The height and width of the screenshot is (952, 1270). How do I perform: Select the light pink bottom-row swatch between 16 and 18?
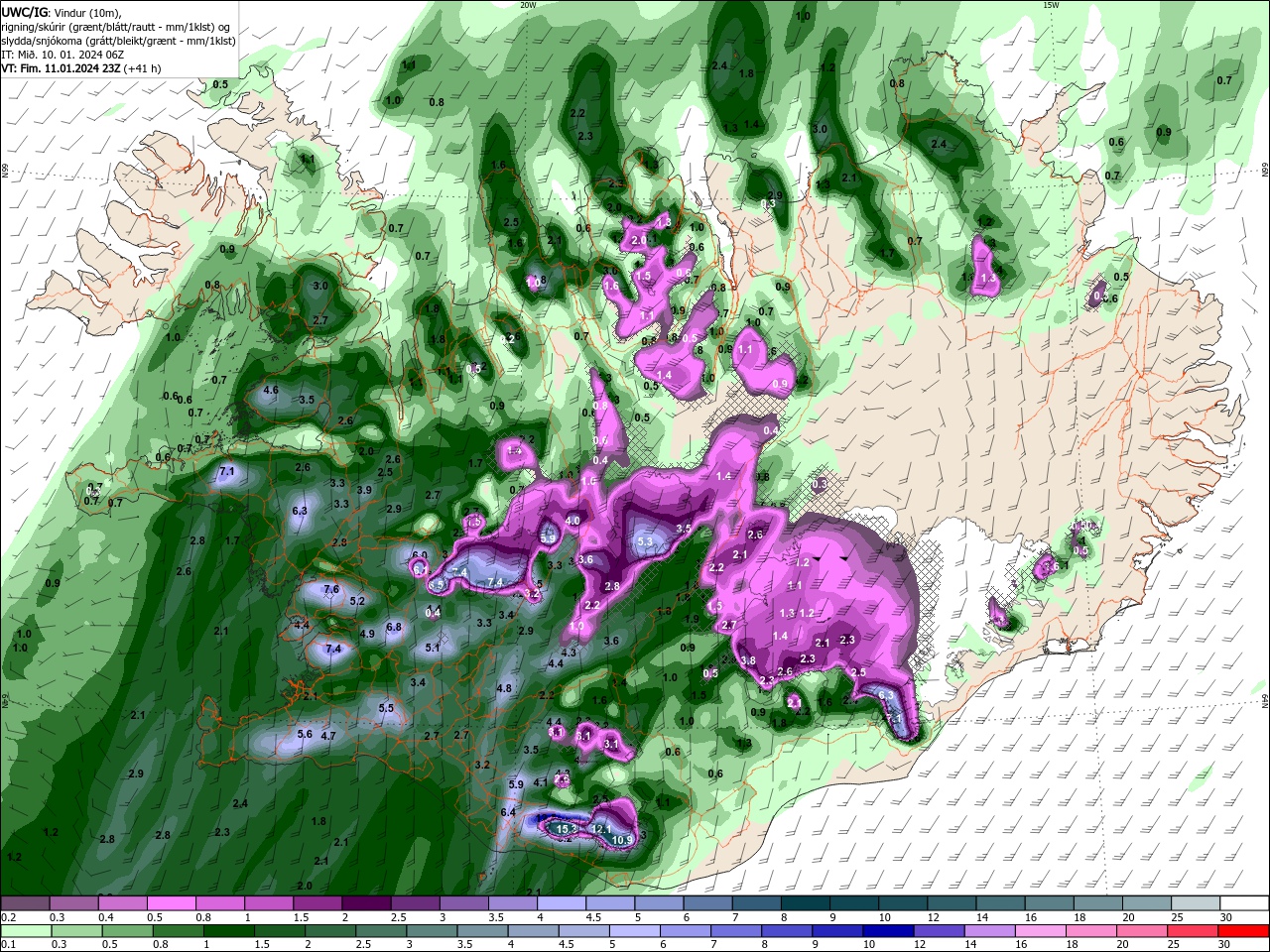coord(1042,931)
